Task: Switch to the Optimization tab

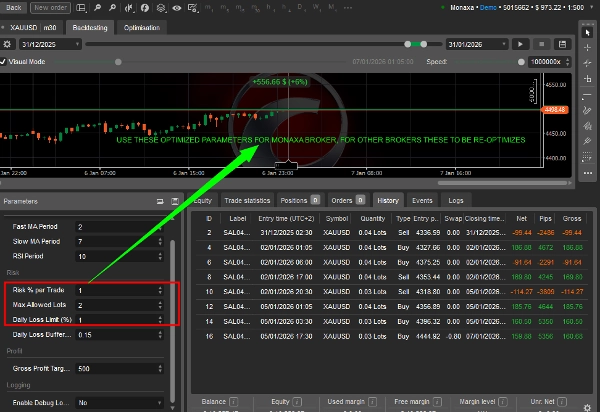Action: [x=141, y=28]
